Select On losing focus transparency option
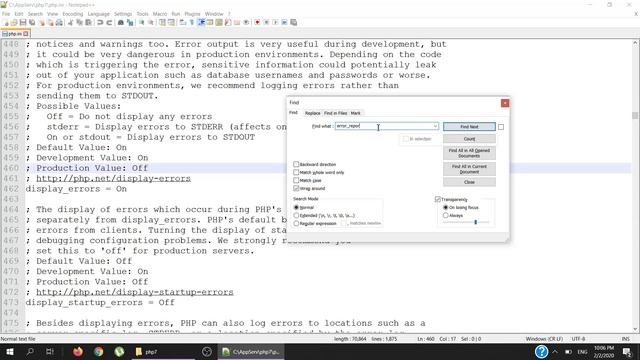Image resolution: width=640 pixels, height=360 pixels. pos(446,207)
